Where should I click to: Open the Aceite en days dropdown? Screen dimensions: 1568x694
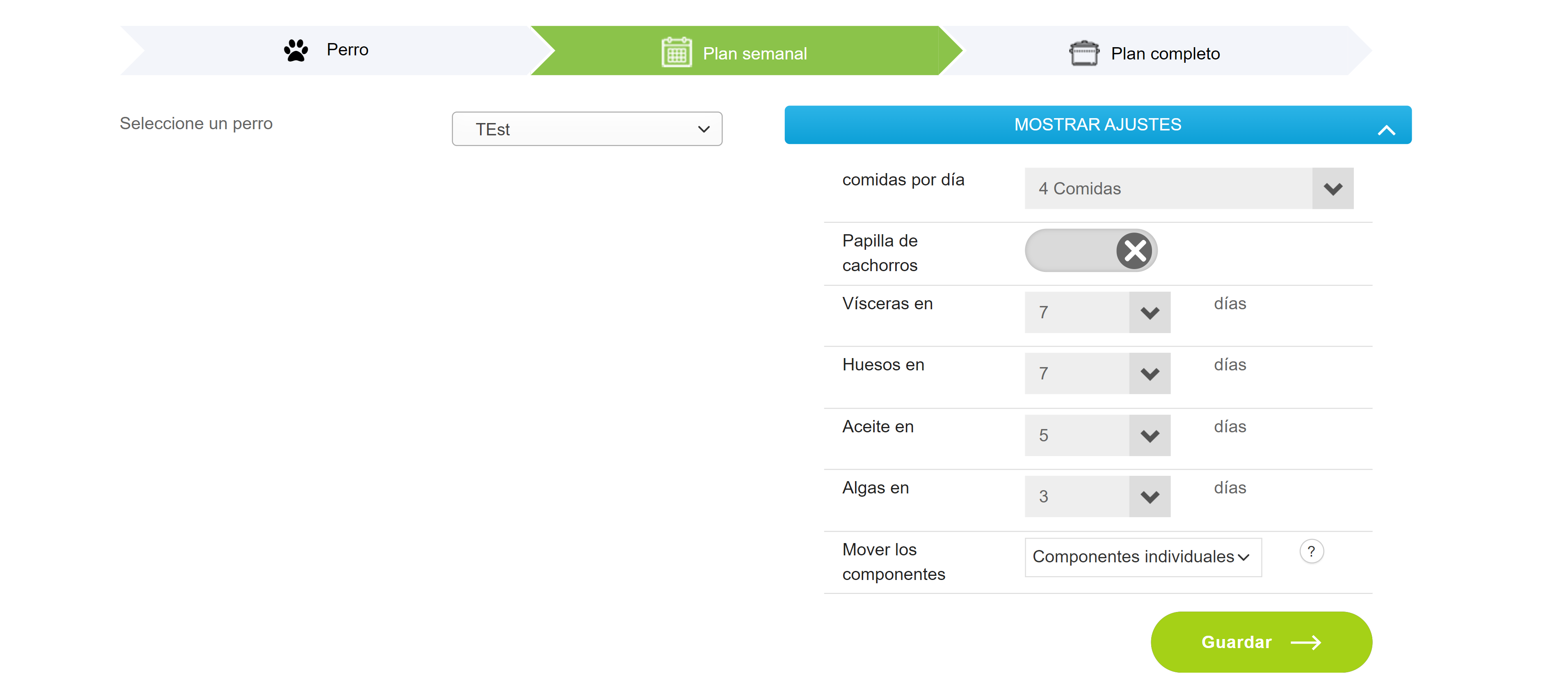tap(1097, 435)
